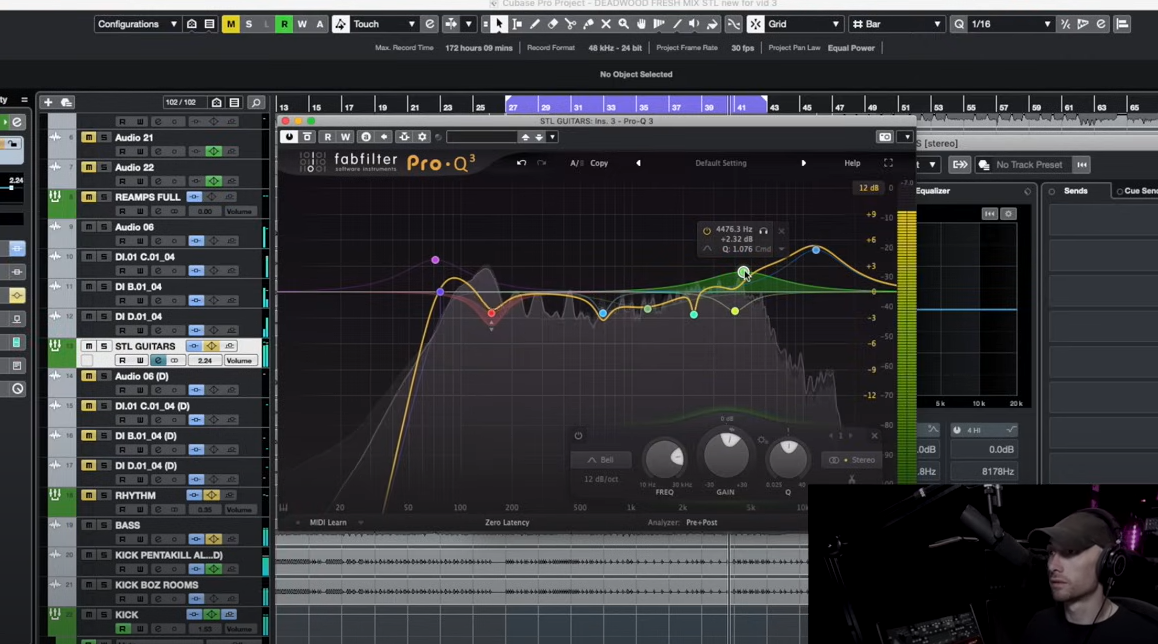Click the band solo headphones icon
This screenshot has width=1158, height=644.
[x=764, y=230]
